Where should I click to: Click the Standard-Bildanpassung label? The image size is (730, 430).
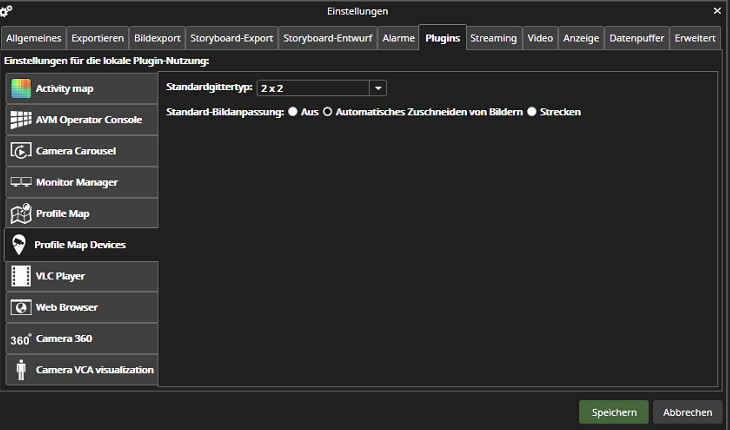pos(225,112)
